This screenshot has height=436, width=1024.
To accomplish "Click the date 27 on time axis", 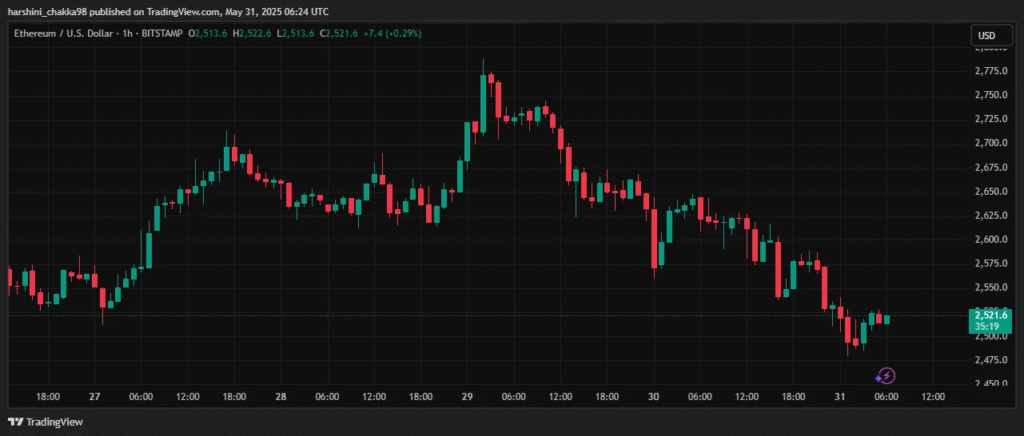I will tap(94, 397).
